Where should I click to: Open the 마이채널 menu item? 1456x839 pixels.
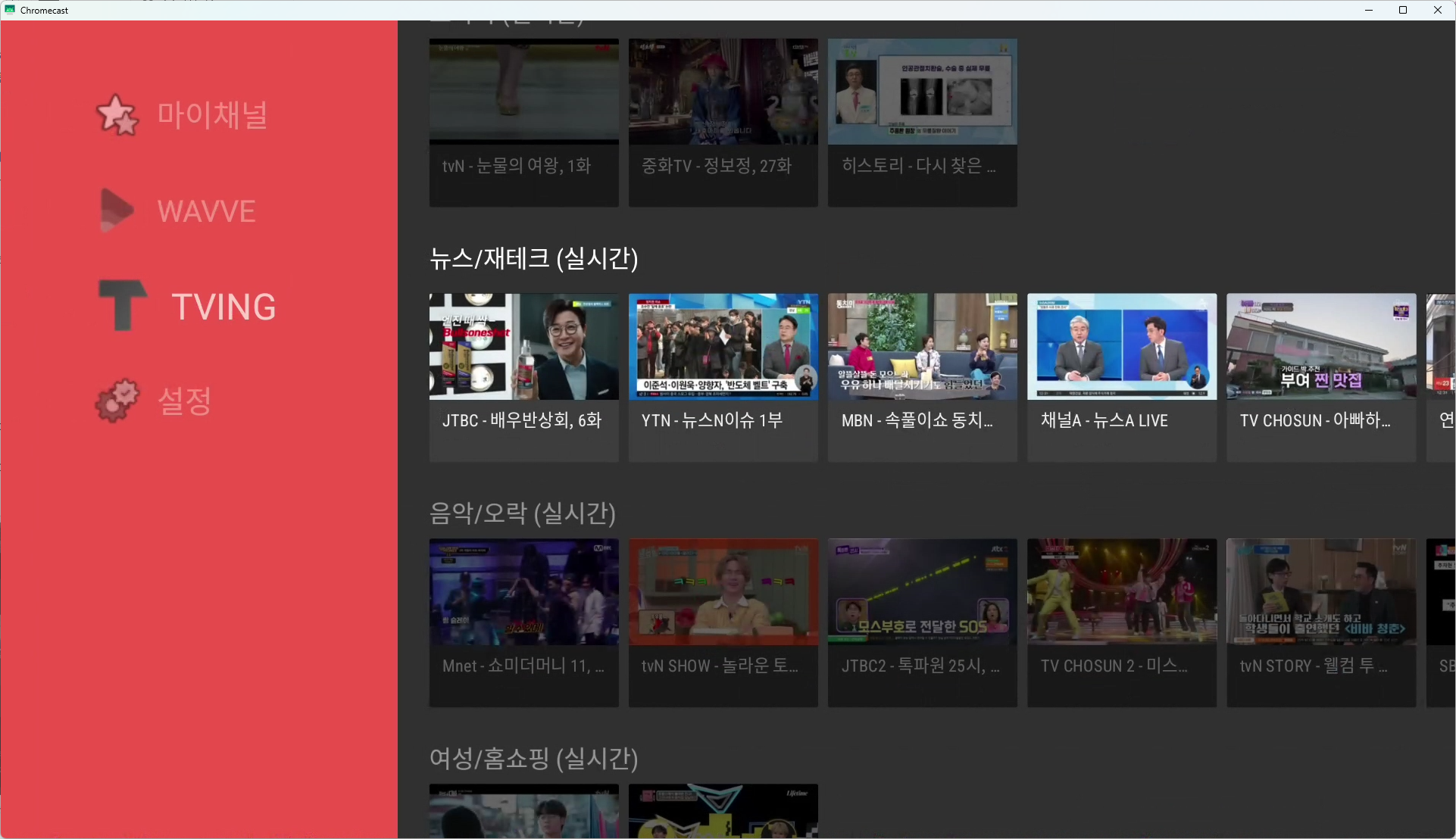pos(212,115)
